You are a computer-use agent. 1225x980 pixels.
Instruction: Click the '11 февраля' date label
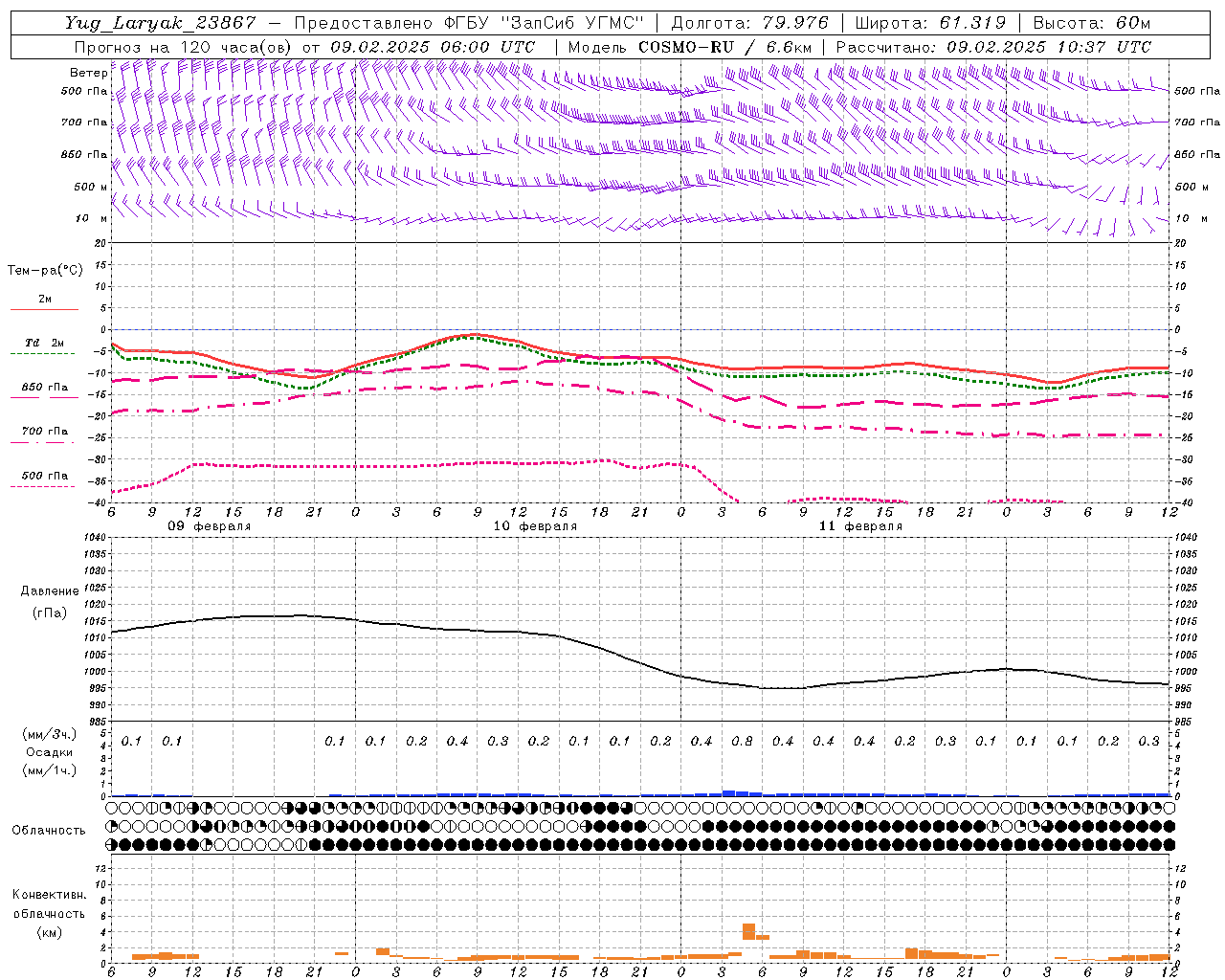pyautogui.click(x=860, y=525)
